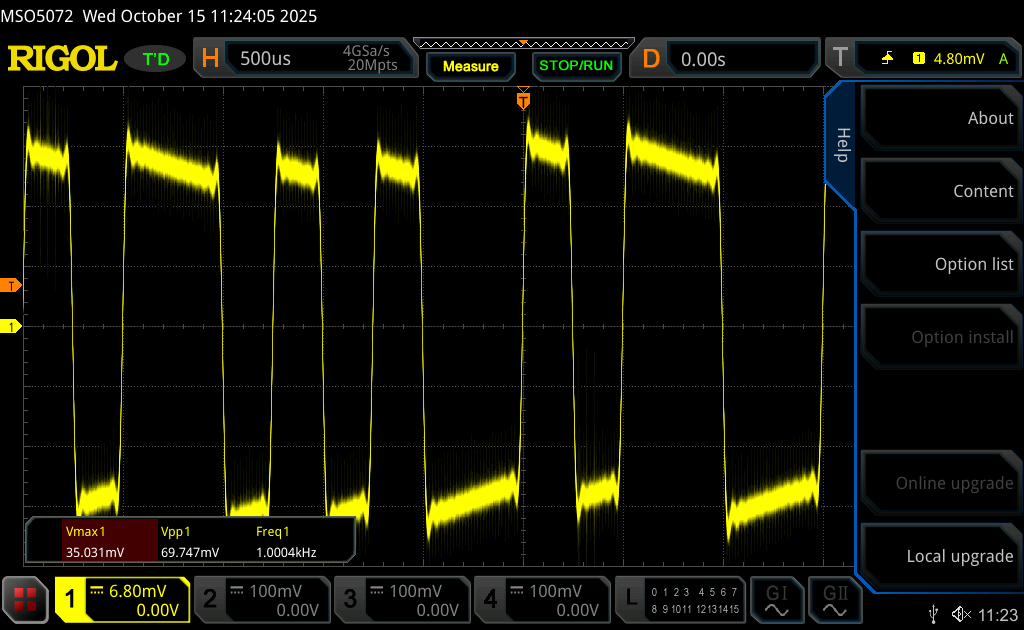Screen dimensions: 1024x630
Task: Click the orange trigger position marker at top
Action: [x=523, y=99]
